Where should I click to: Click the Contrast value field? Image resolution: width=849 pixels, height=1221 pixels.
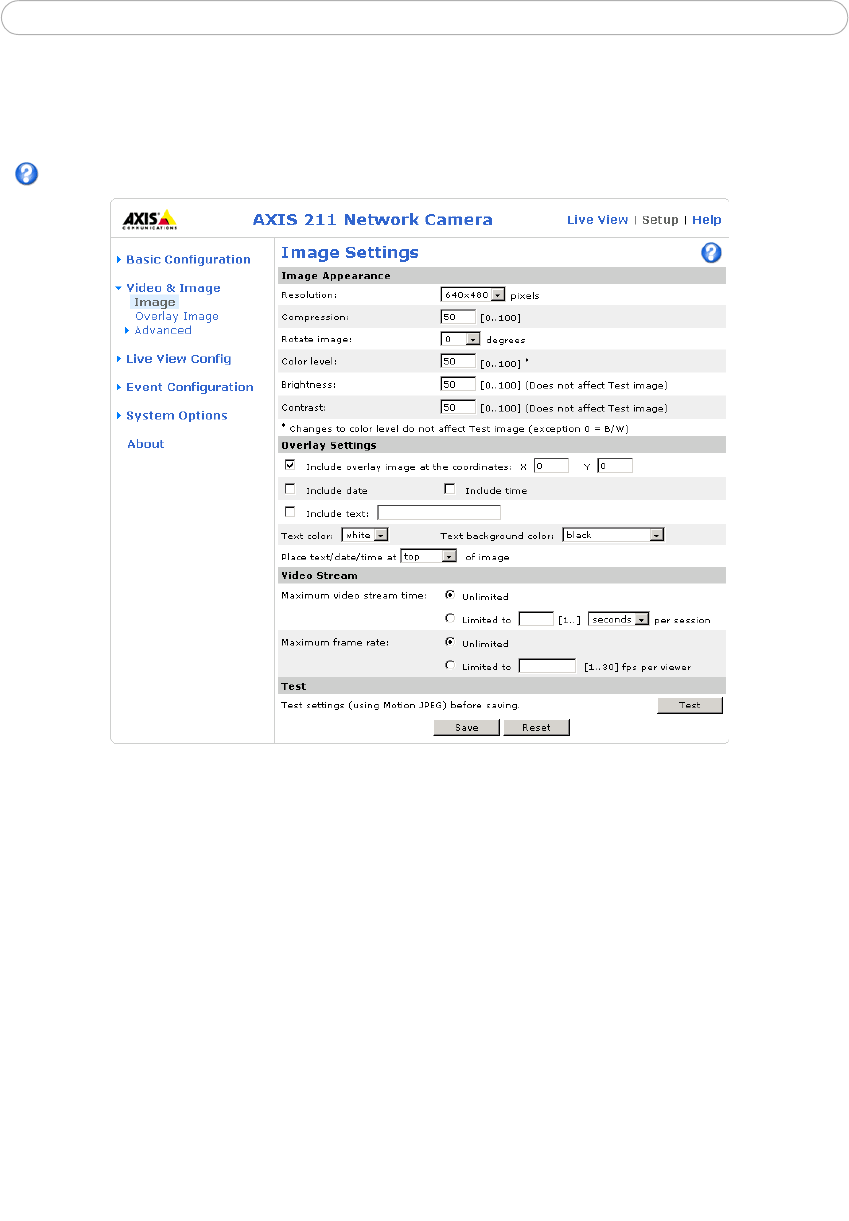pyautogui.click(x=458, y=407)
